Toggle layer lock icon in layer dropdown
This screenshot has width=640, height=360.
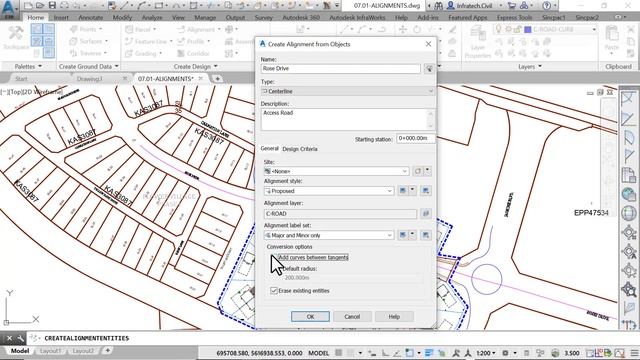[x=518, y=29]
